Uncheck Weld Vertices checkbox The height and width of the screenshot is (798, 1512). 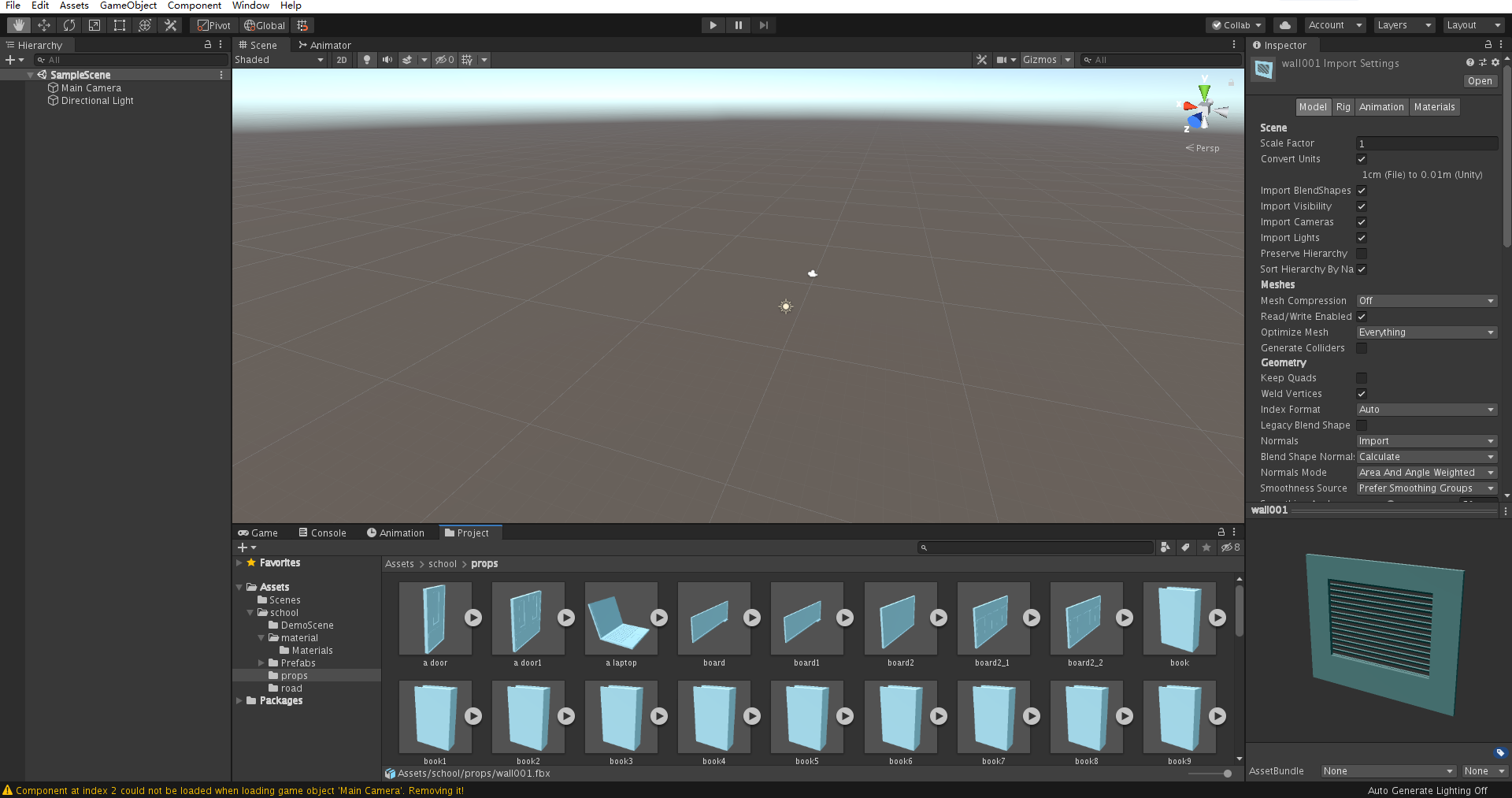[x=1362, y=394]
